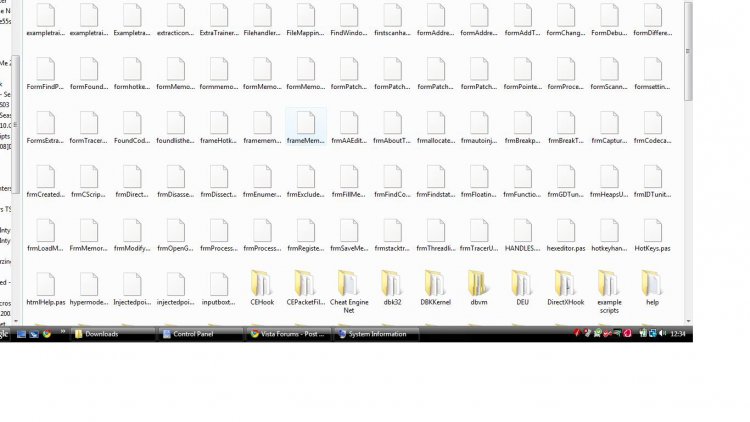Select the frmHeapsU... file icon
The height and width of the screenshot is (422, 750).
coord(609,177)
